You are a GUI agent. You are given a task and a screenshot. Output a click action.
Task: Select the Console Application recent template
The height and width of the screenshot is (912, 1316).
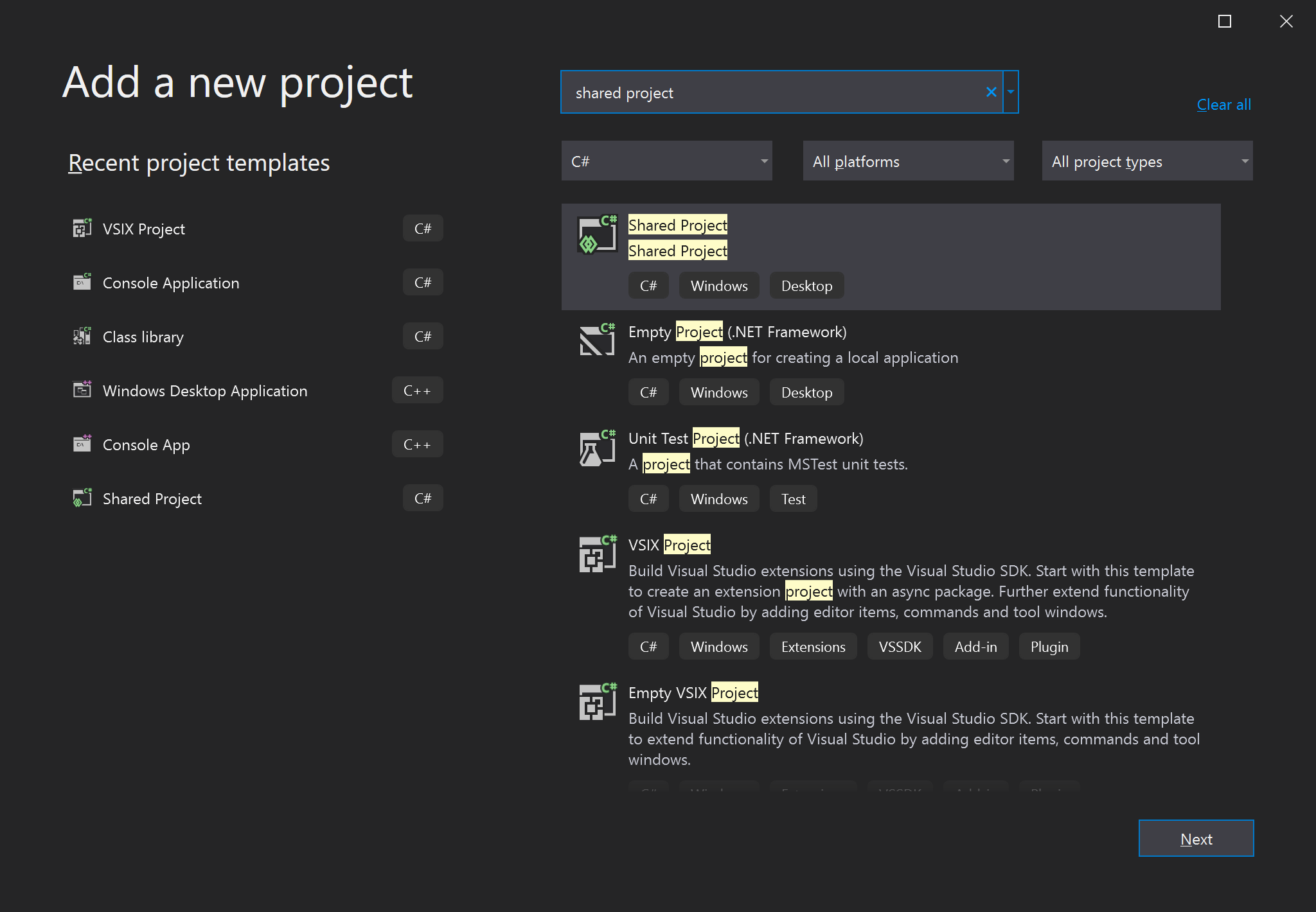point(170,282)
